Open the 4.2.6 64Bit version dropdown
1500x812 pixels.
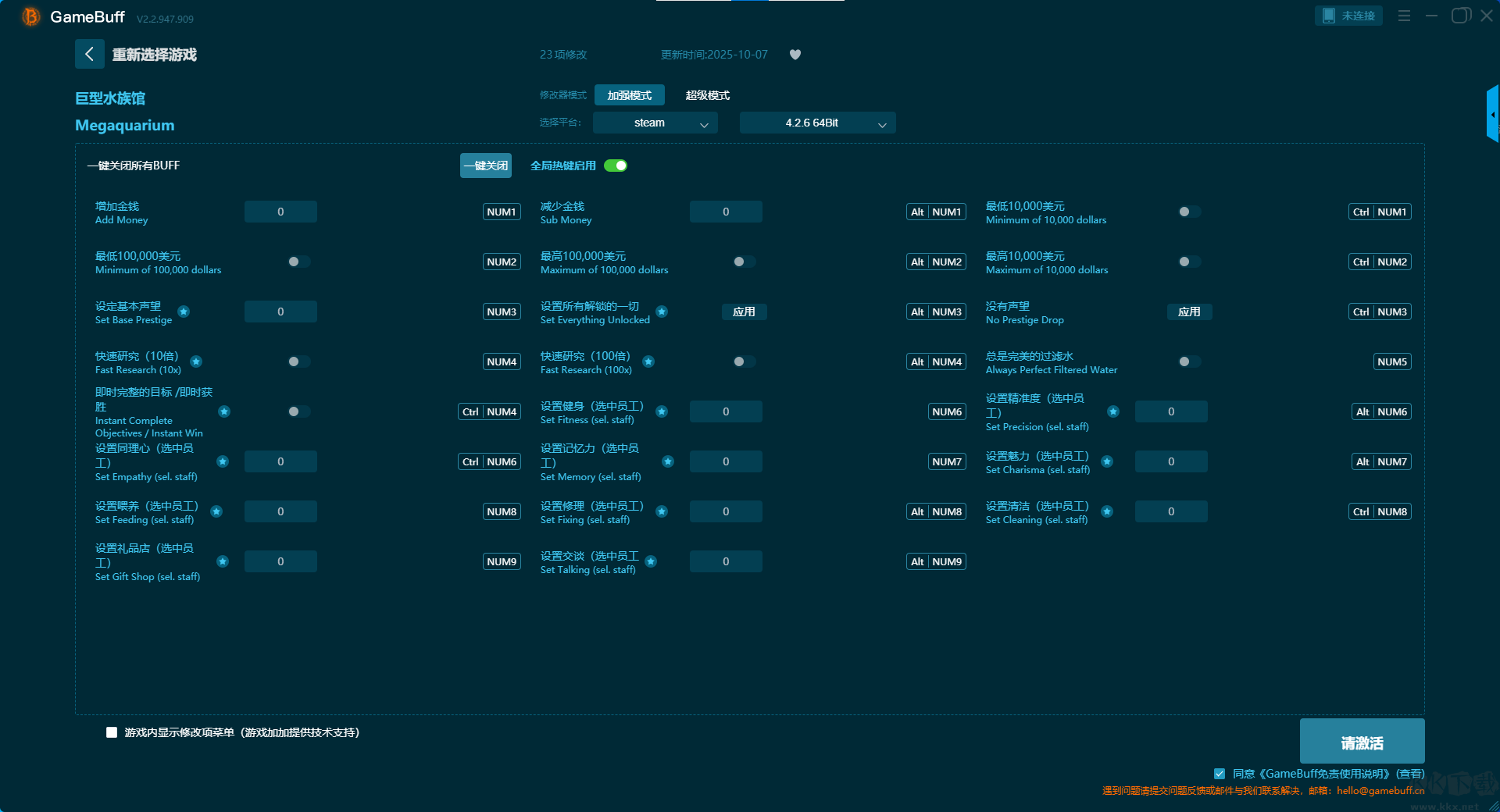pyautogui.click(x=817, y=123)
